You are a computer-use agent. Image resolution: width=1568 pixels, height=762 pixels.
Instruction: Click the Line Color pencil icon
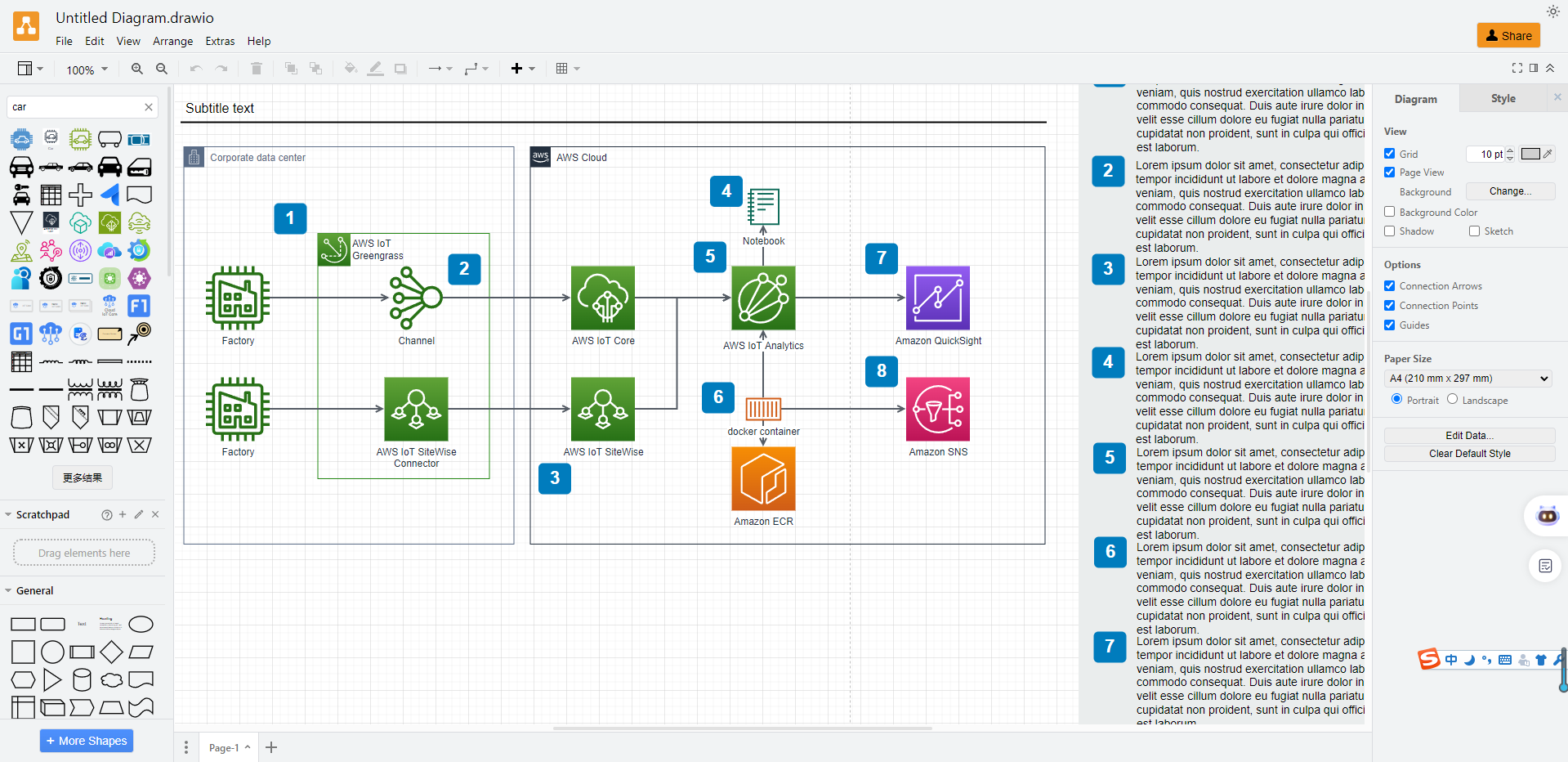[375, 69]
